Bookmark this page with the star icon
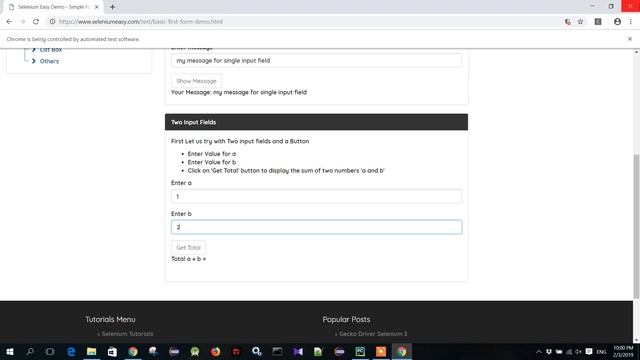The width and height of the screenshot is (640, 360). click(580, 22)
